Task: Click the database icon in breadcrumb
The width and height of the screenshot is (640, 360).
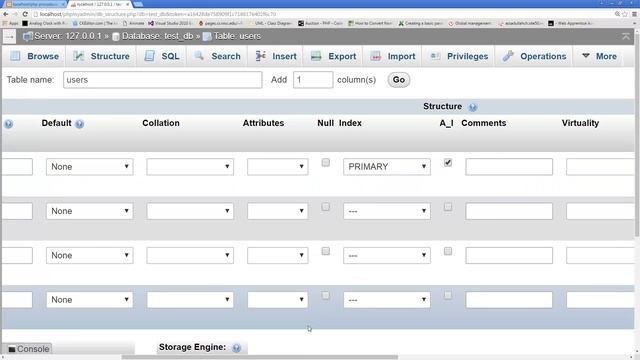Action: coord(116,37)
